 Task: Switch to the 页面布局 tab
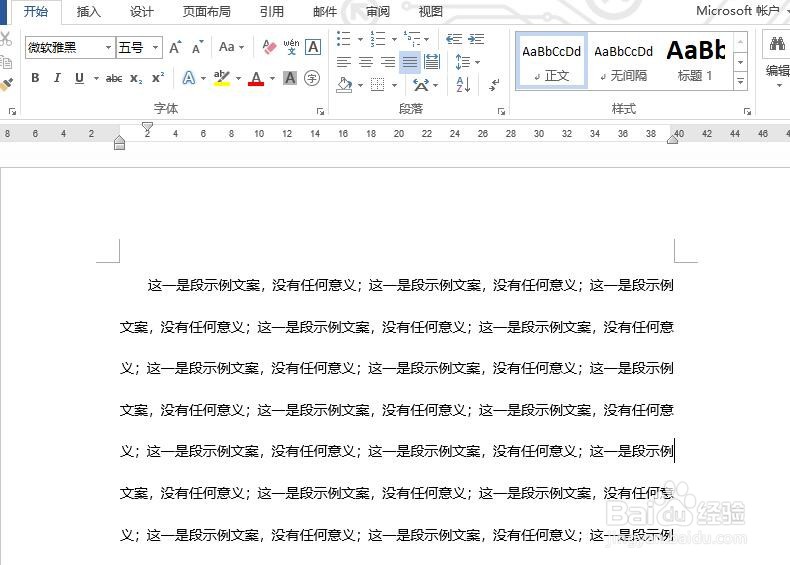[207, 11]
